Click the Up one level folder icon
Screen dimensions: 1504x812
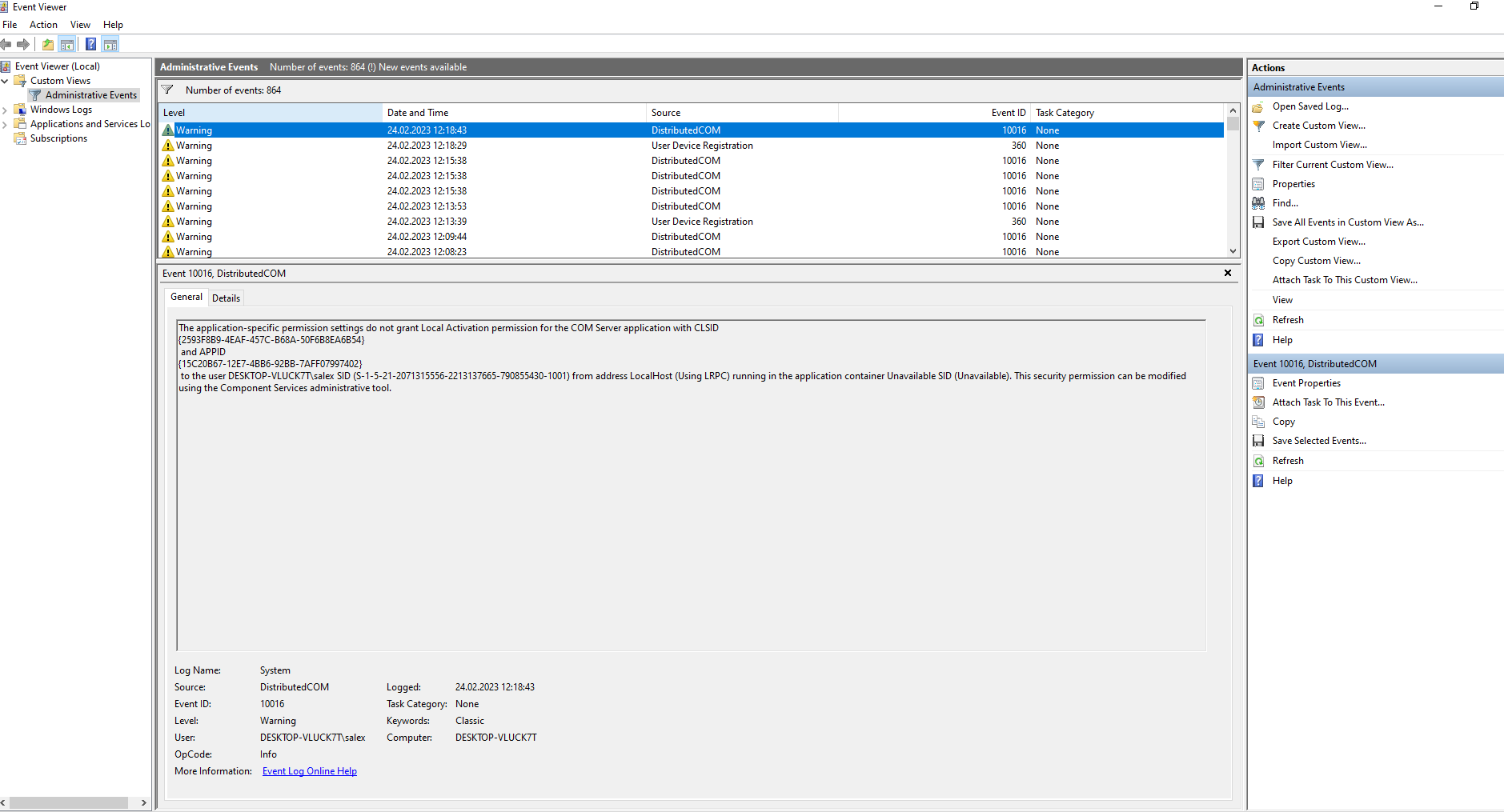pos(48,45)
